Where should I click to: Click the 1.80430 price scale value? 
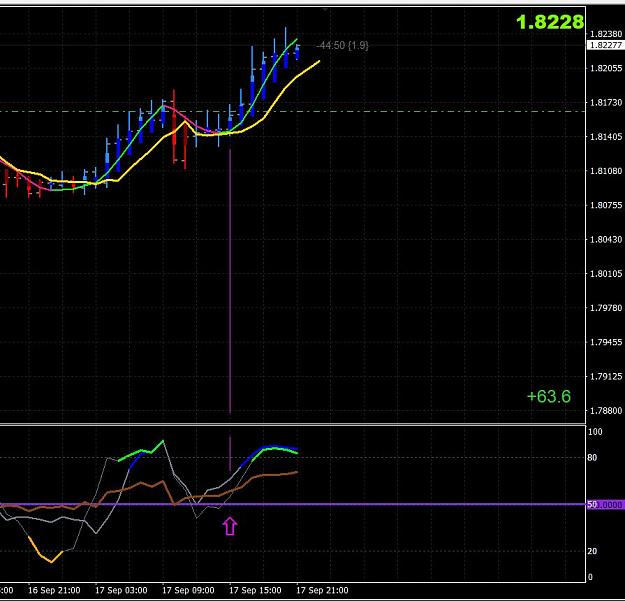click(x=605, y=239)
